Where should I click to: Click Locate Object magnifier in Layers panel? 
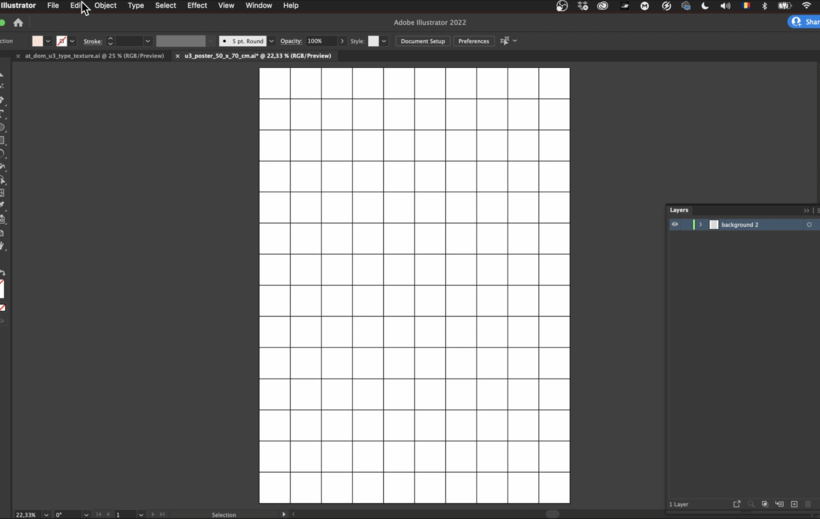(x=751, y=504)
